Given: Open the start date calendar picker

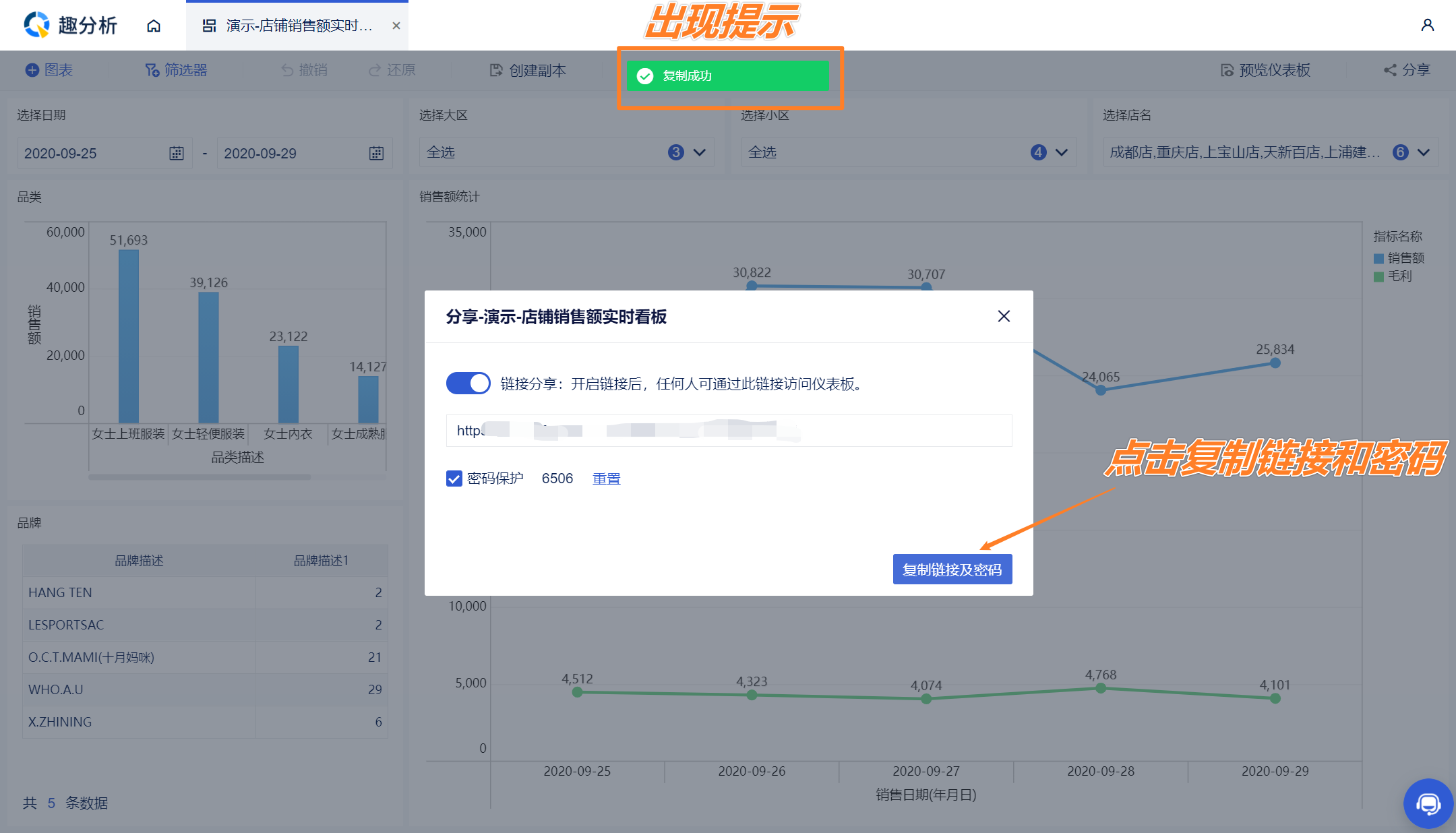Looking at the screenshot, I should point(177,154).
